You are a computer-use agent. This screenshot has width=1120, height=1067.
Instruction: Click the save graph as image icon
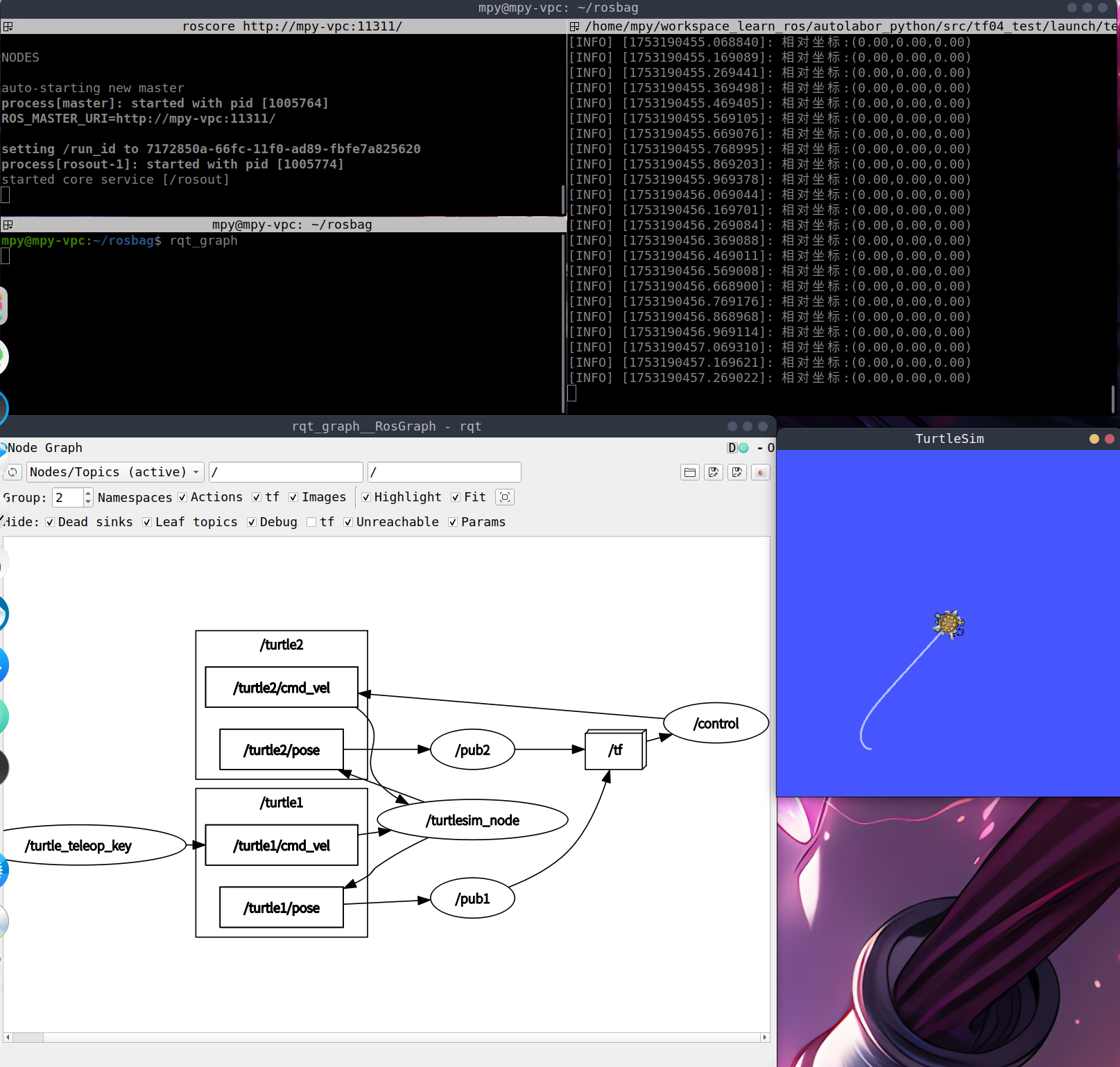point(761,473)
